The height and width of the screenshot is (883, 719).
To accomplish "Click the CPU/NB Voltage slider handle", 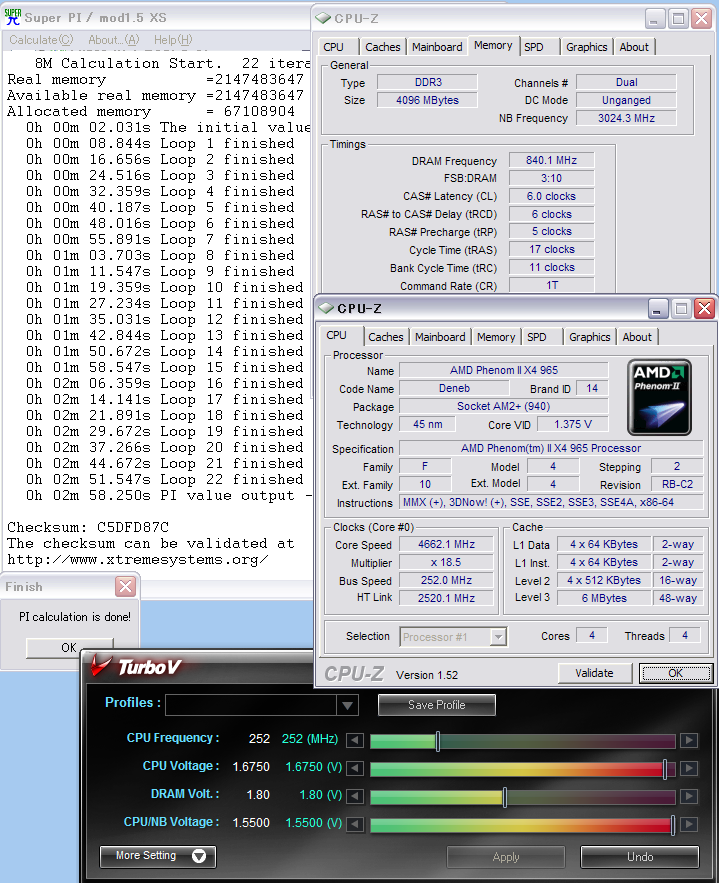I will pos(673,825).
